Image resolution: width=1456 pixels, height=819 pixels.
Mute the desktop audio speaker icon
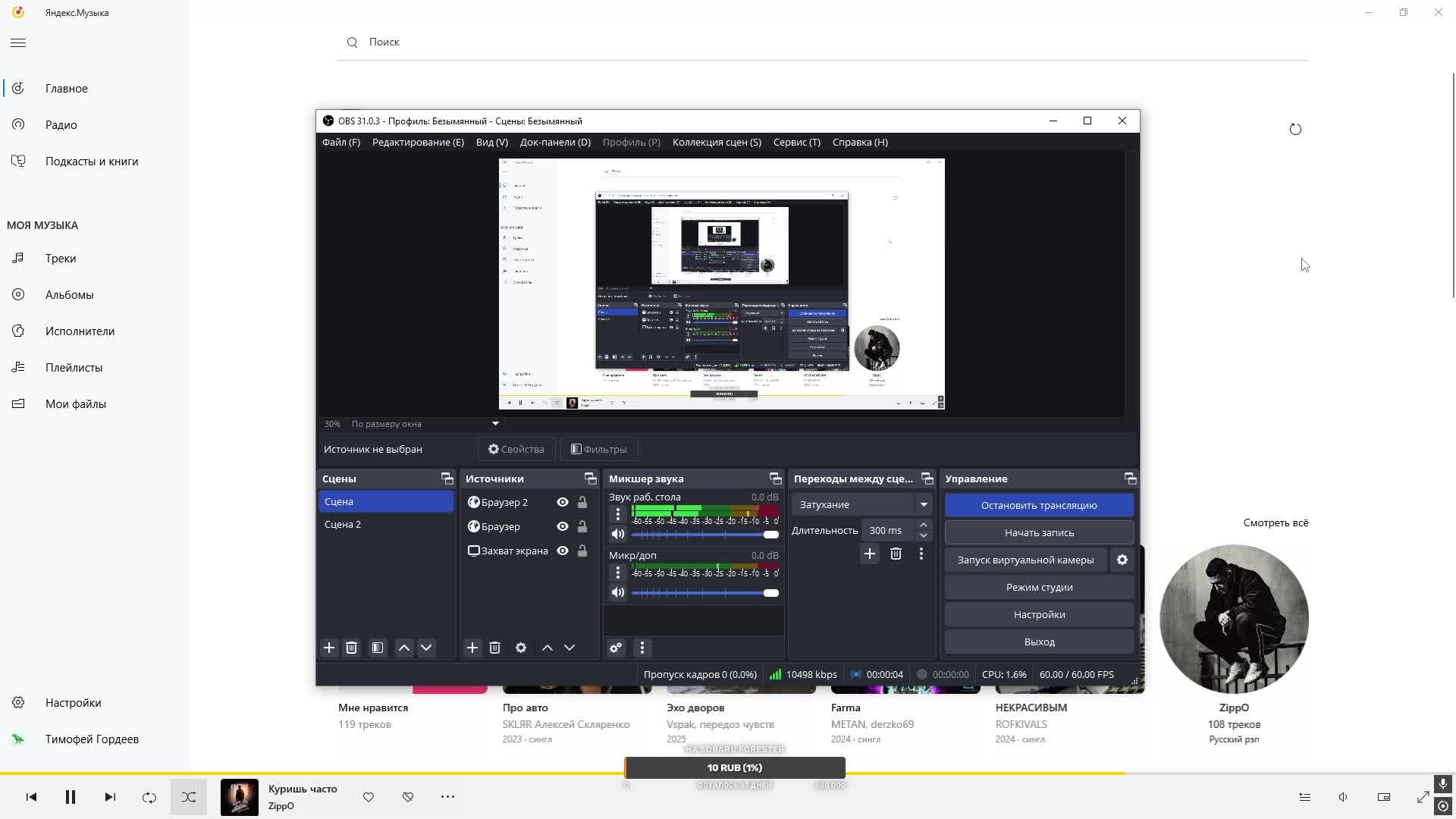[618, 535]
